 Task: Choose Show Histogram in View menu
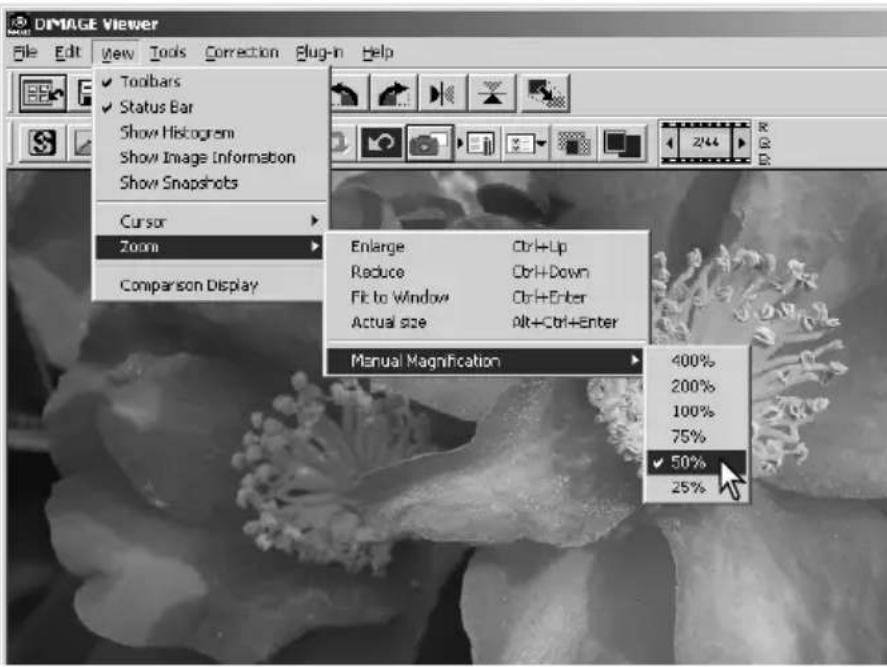click(210, 132)
